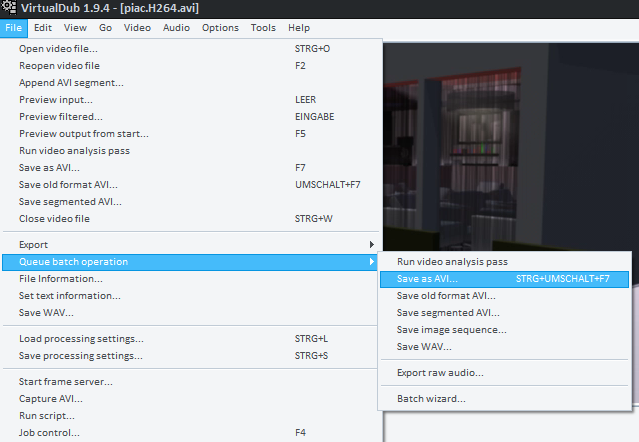The width and height of the screenshot is (639, 442).
Task: Open the File menu
Action: pyautogui.click(x=13, y=28)
